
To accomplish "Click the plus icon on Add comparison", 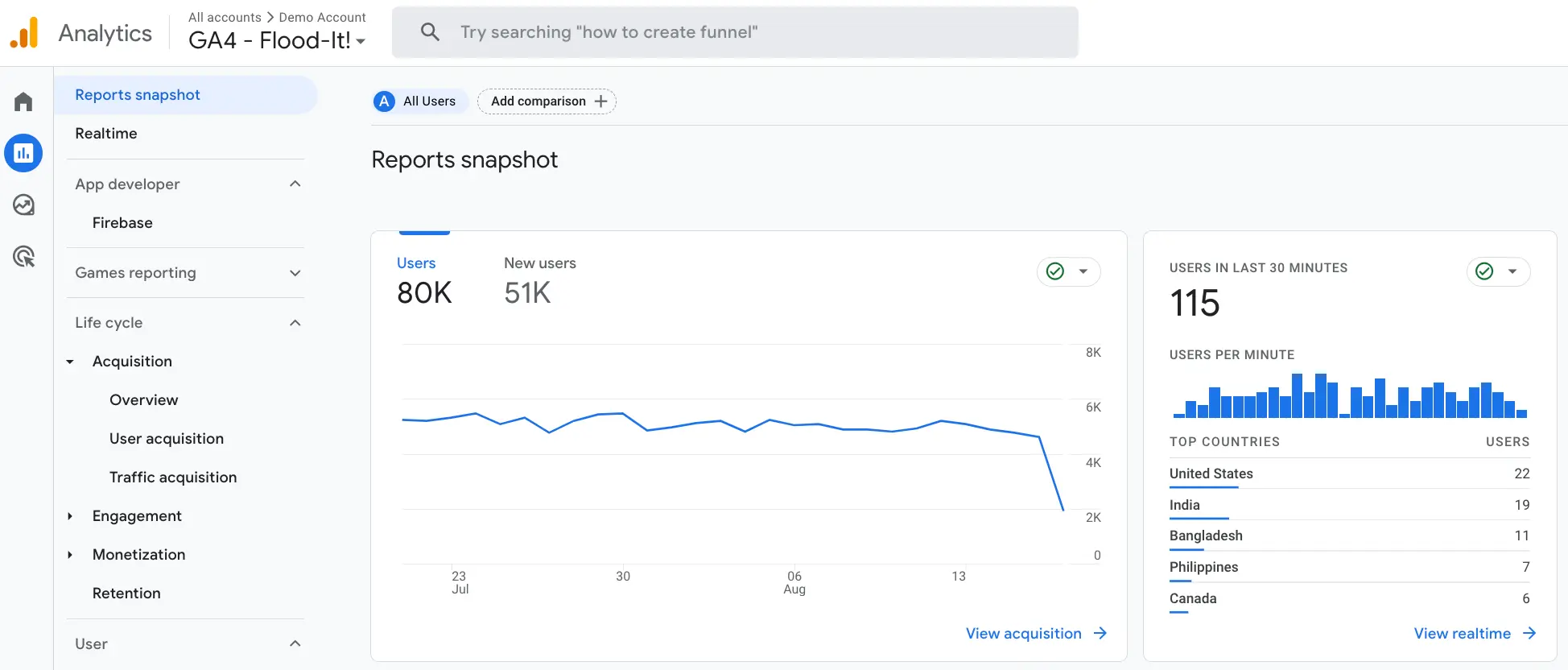I will [x=600, y=101].
